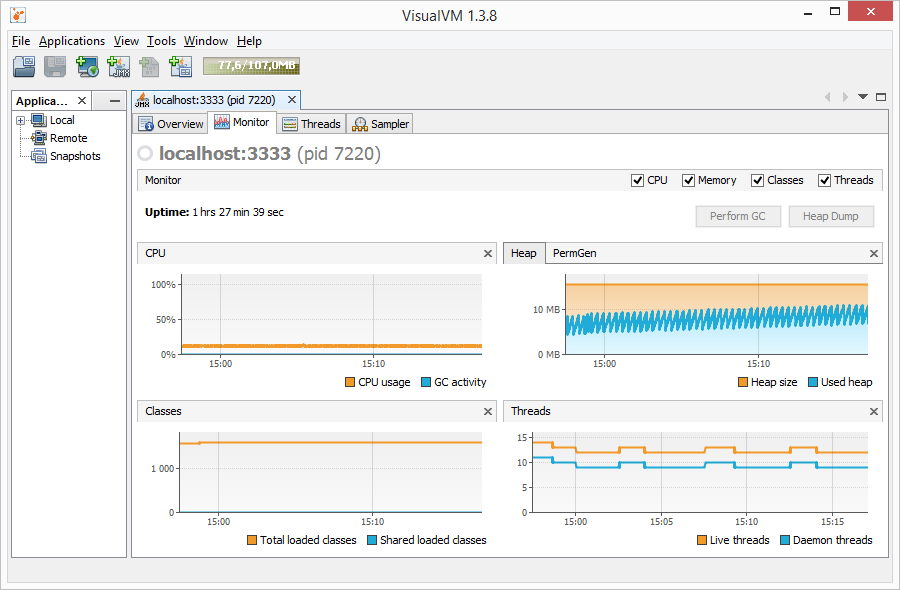Select Snapshots in the Applications tree
The width and height of the screenshot is (900, 590).
pos(75,156)
